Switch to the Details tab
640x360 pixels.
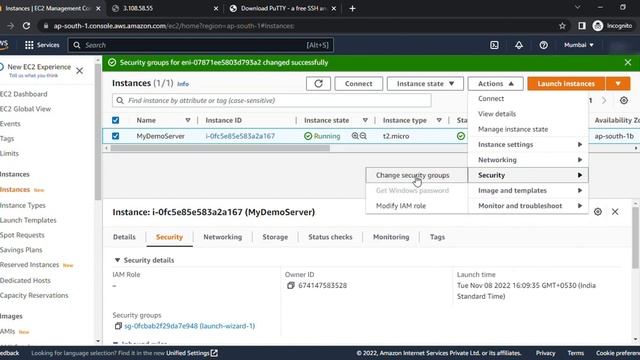click(124, 237)
